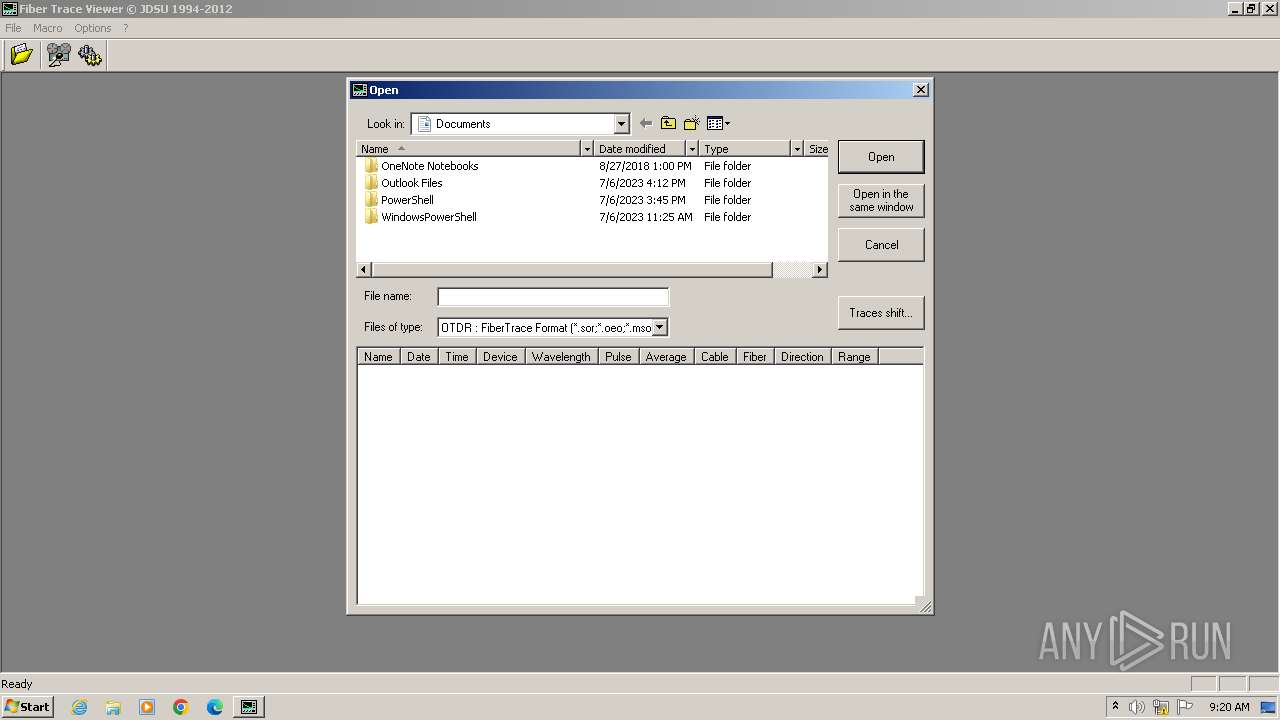Launch Microsoft Edge from the taskbar
The image size is (1280, 720).
(215, 707)
